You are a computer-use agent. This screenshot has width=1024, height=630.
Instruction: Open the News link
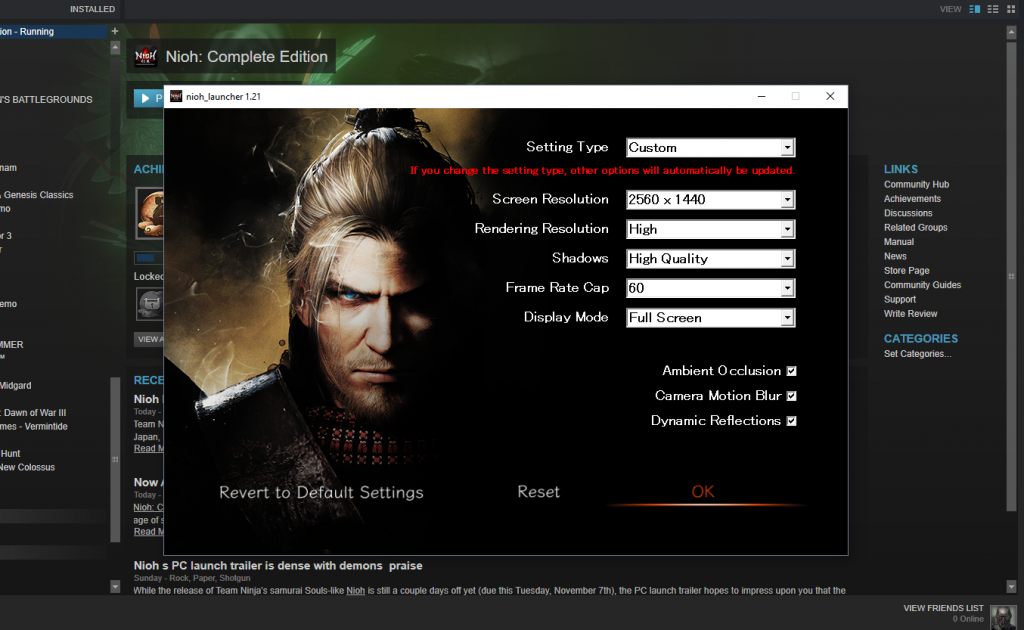(x=895, y=257)
